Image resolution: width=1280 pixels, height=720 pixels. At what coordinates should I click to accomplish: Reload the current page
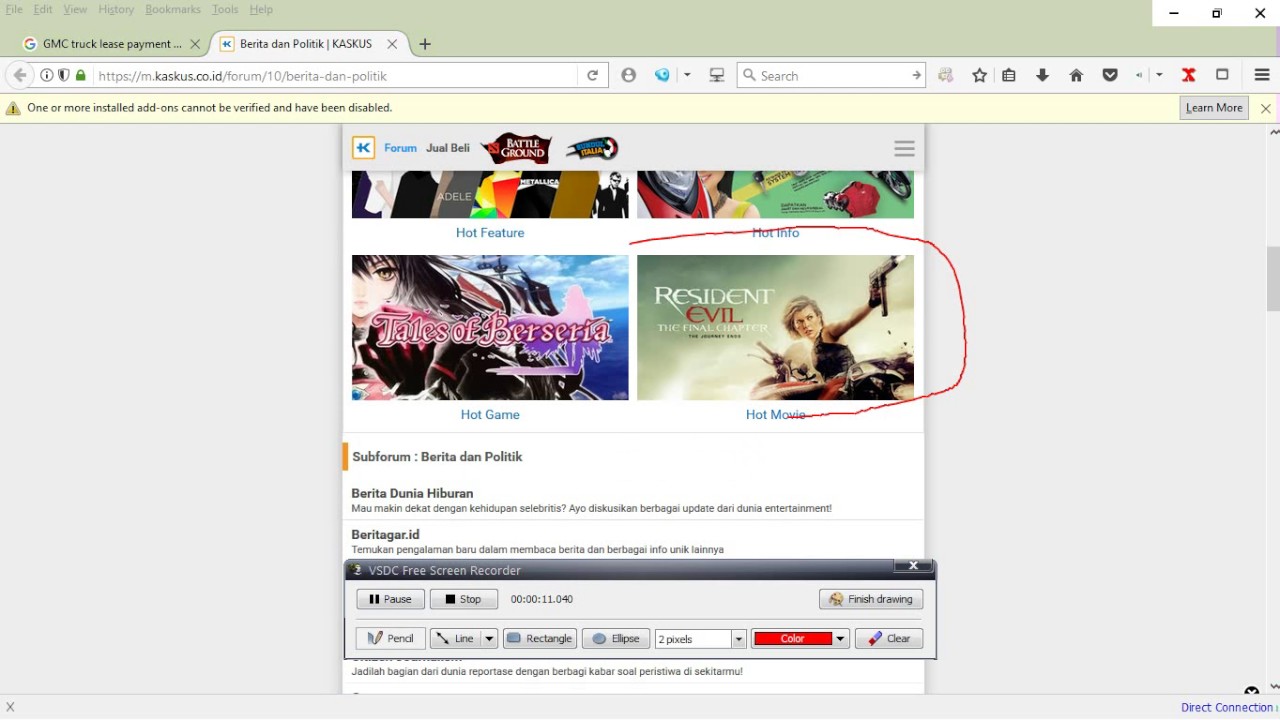tap(592, 75)
